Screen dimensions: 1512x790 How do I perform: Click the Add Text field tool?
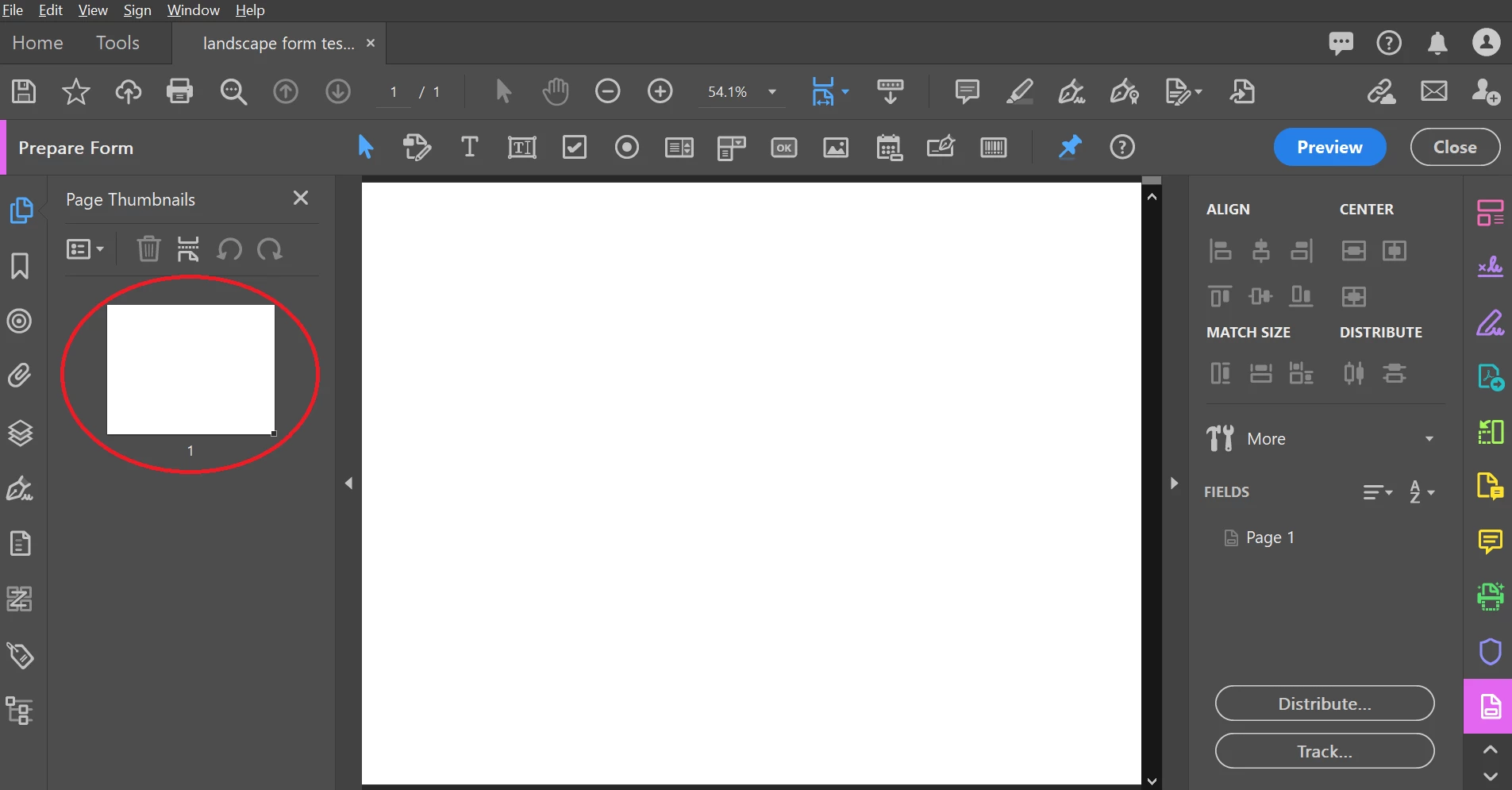(522, 147)
